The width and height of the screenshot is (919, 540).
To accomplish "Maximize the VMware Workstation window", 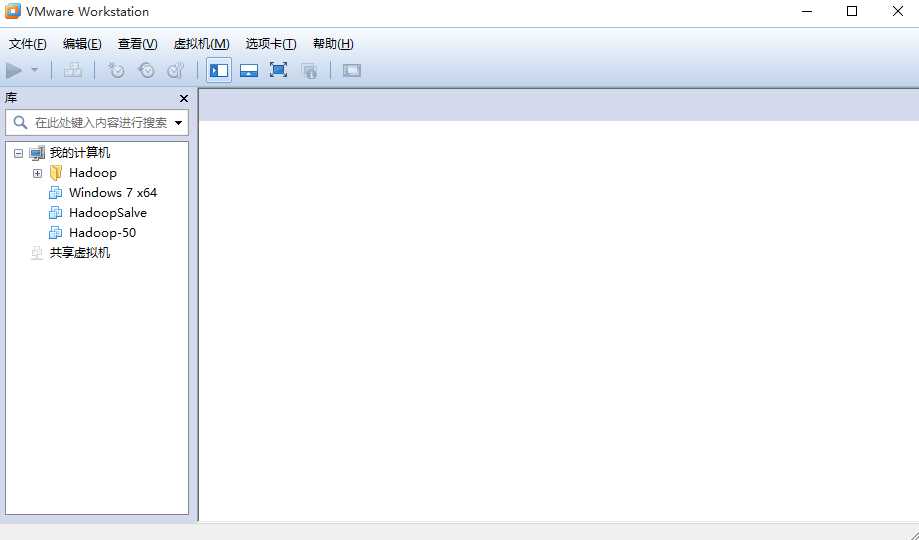I will coord(852,11).
